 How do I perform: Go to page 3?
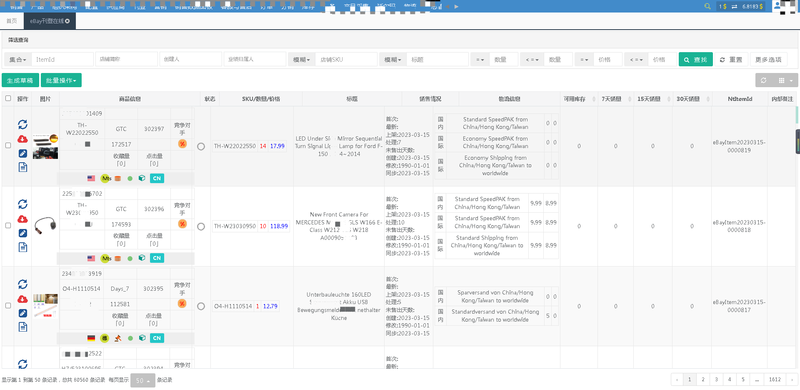click(x=716, y=379)
